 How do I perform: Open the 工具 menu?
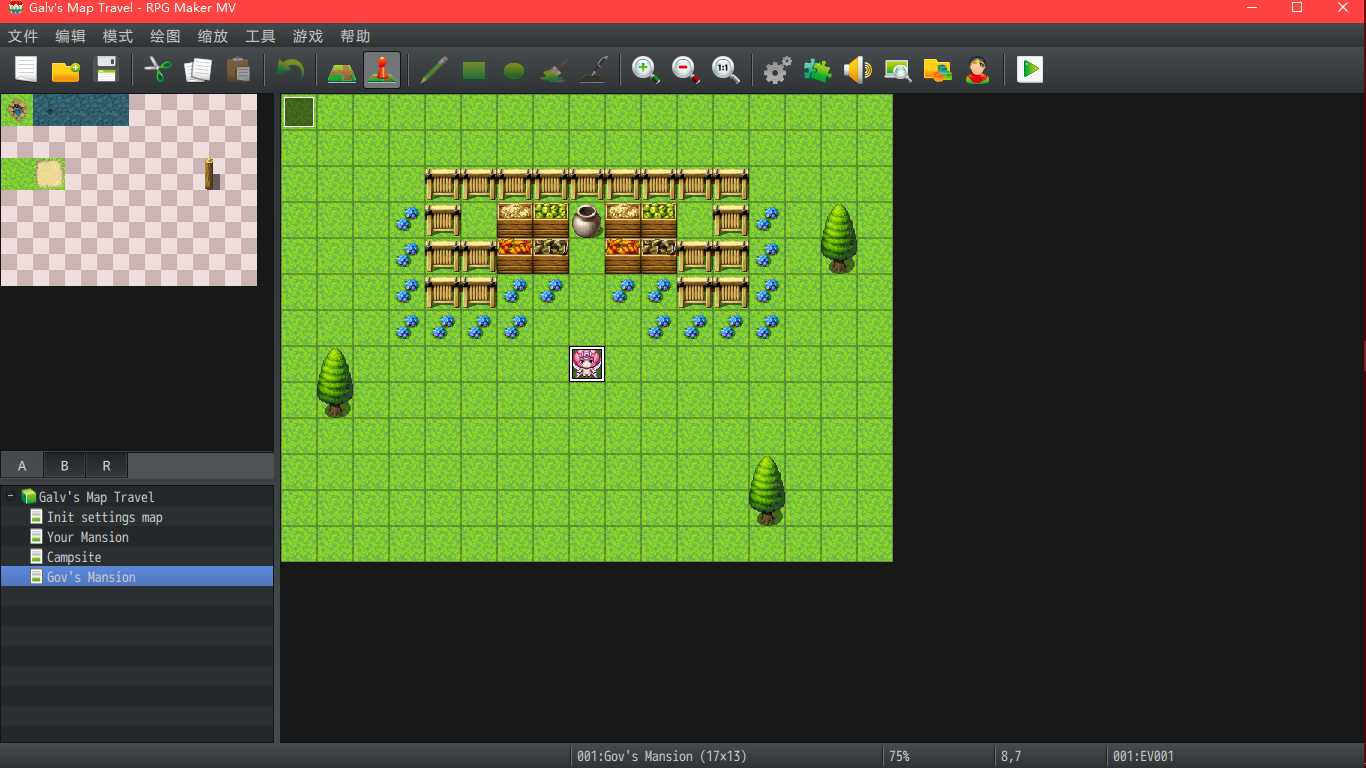point(260,36)
